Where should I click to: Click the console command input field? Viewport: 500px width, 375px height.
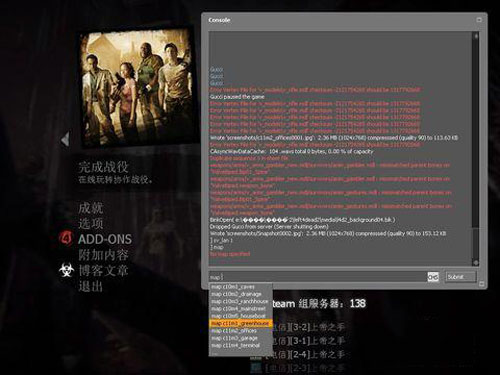tap(317, 277)
